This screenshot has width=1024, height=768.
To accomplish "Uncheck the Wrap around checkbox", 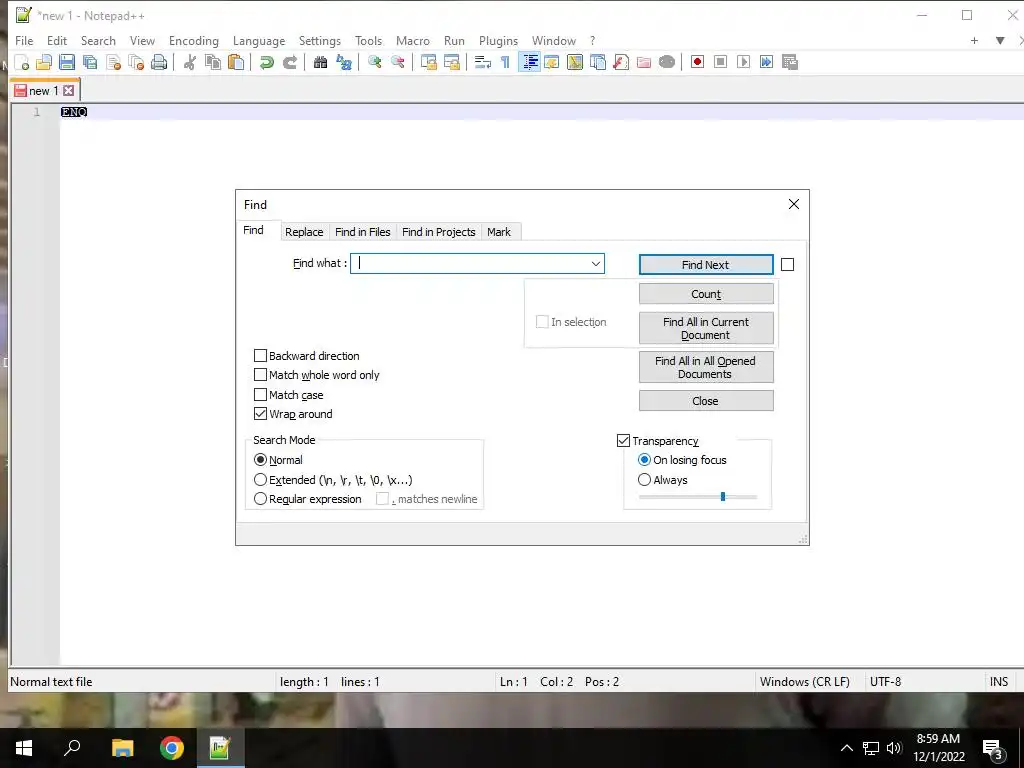I will pos(260,414).
